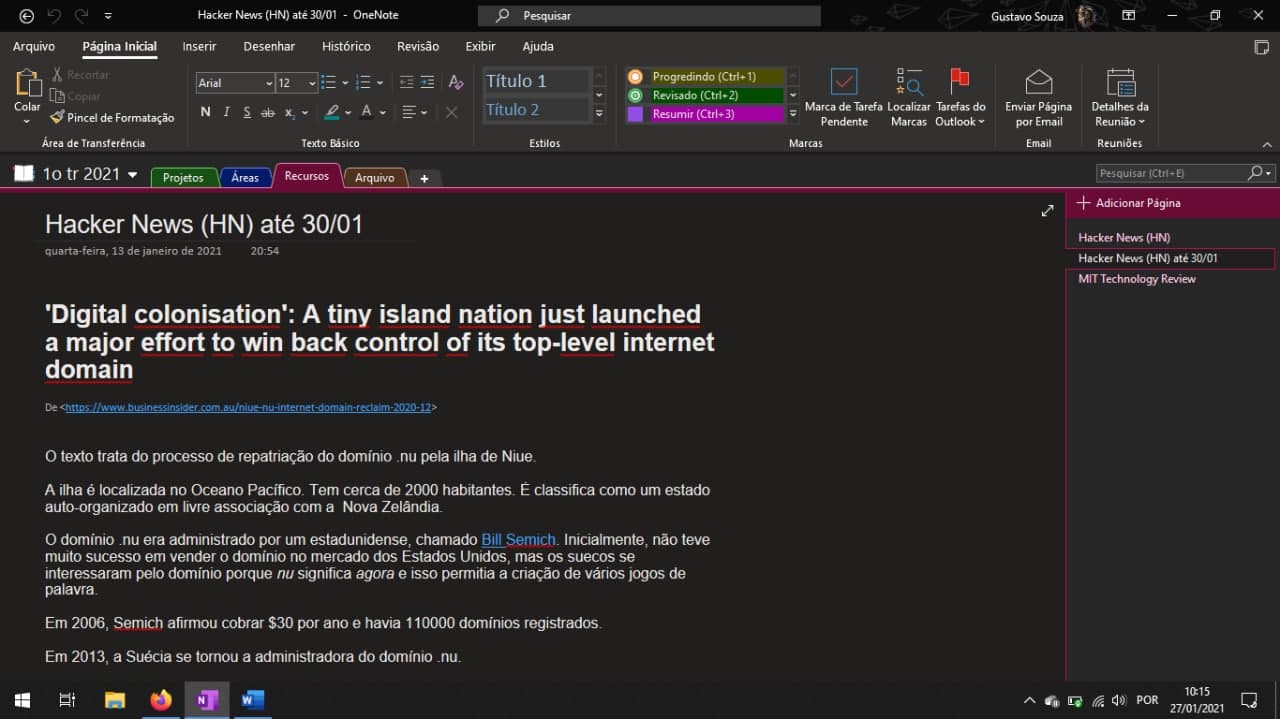
Task: Open the businessinsider.com.au article link
Action: tap(248, 408)
